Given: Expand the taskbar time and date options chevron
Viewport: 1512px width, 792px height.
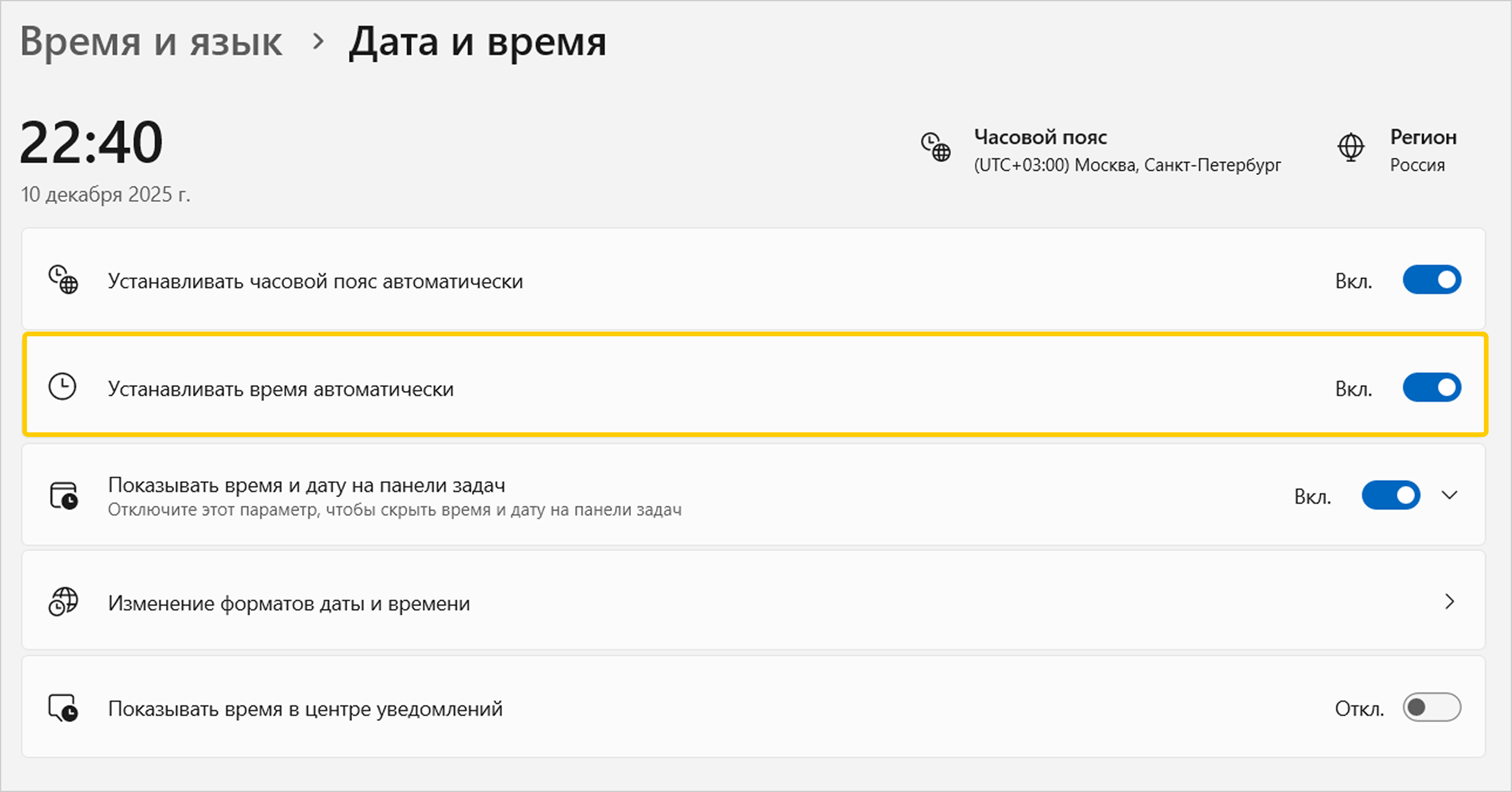Looking at the screenshot, I should (1449, 496).
